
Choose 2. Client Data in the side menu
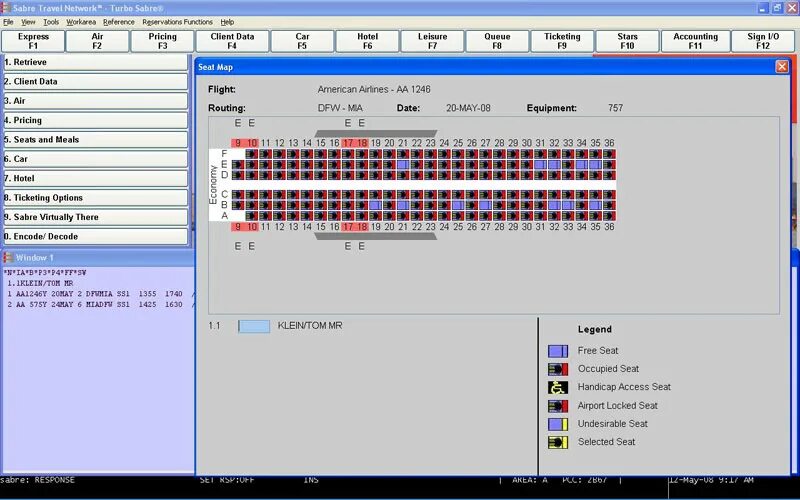pos(96,82)
